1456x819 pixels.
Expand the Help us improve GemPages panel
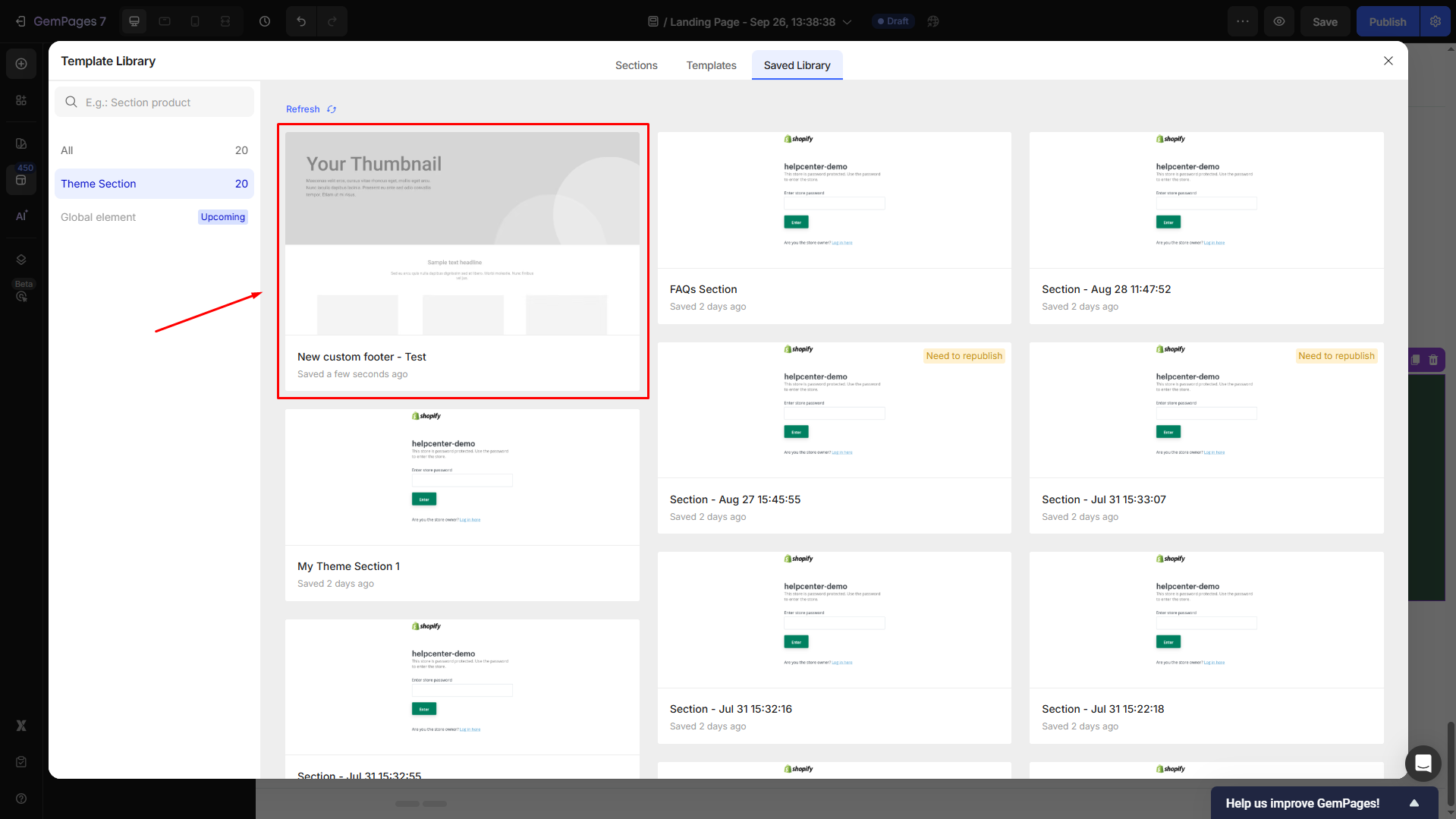(1414, 803)
